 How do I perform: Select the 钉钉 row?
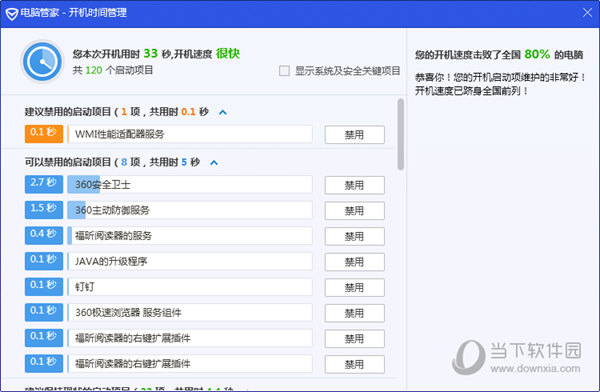[x=190, y=287]
